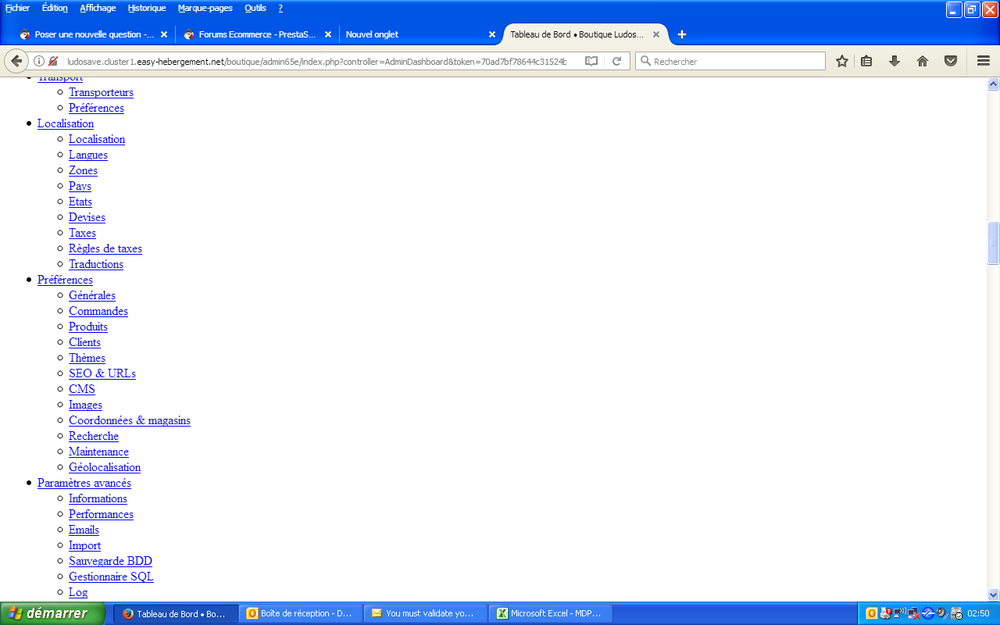1000x625 pixels.
Task: Open Devises link
Action: (87, 217)
